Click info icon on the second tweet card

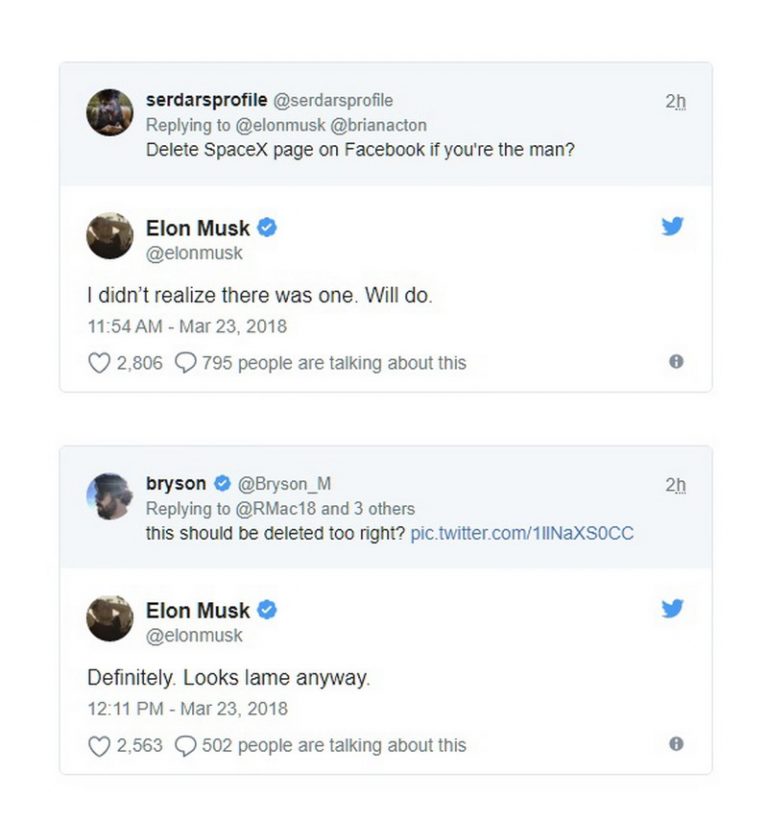pos(676,744)
